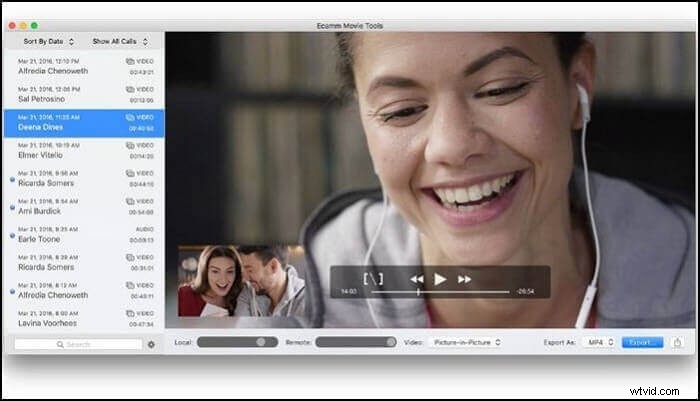This screenshot has width=700, height=401.
Task: Zoom the window with the green button
Action: coord(34,26)
